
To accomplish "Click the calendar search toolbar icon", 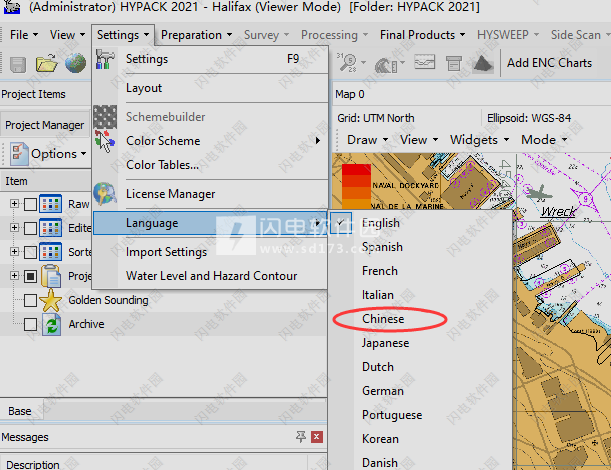I will [x=347, y=63].
